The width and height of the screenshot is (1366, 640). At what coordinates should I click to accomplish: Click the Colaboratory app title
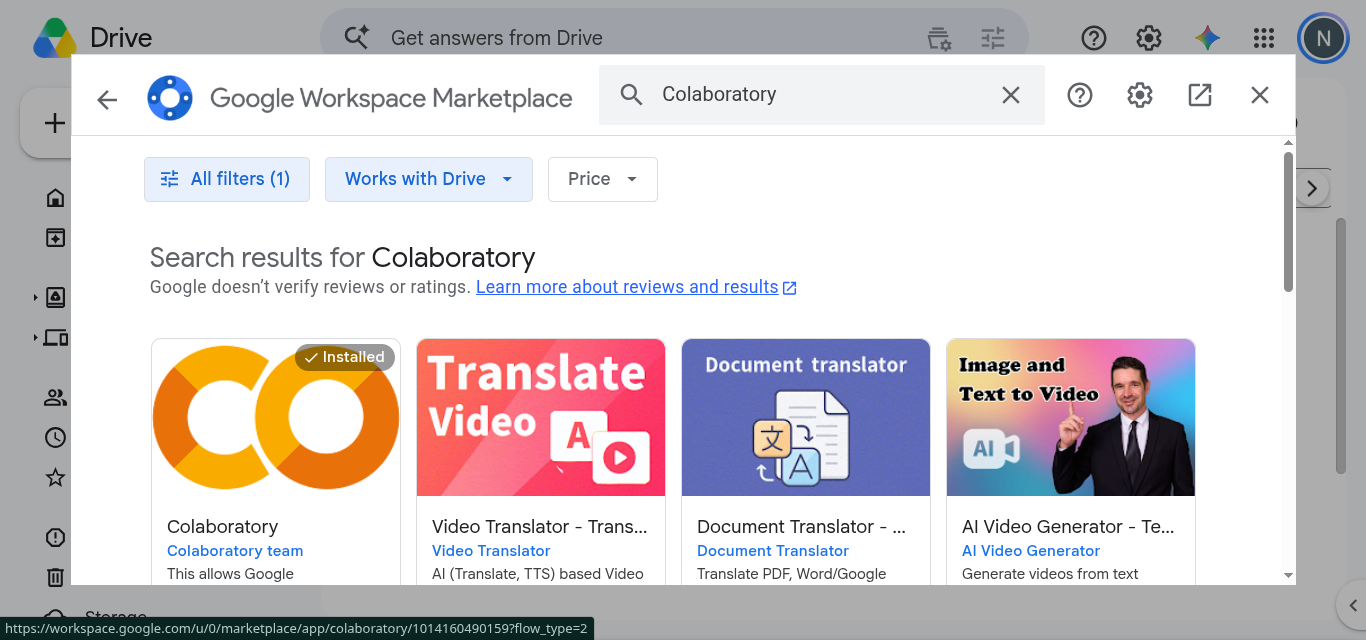pyautogui.click(x=222, y=527)
